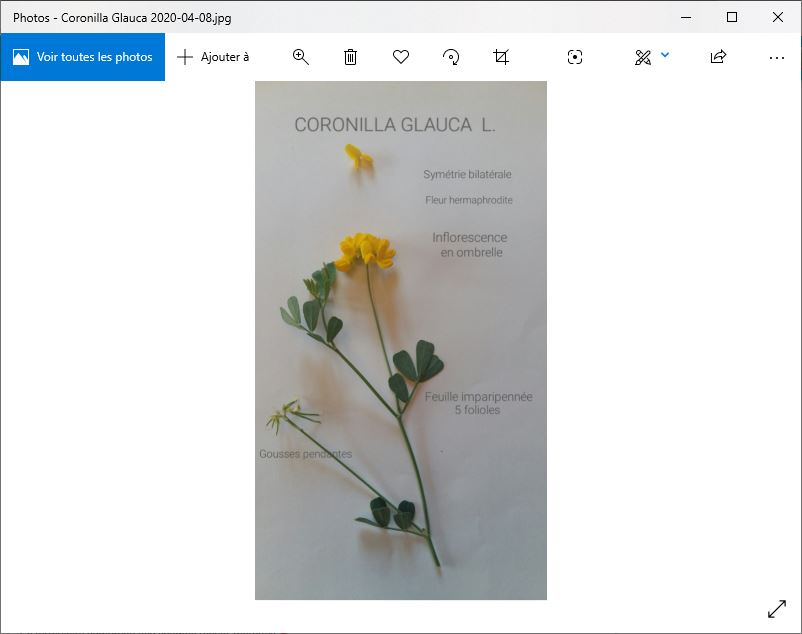This screenshot has height=634, width=802.
Task: Open the ellipsis overflow dropdown
Action: [x=777, y=57]
